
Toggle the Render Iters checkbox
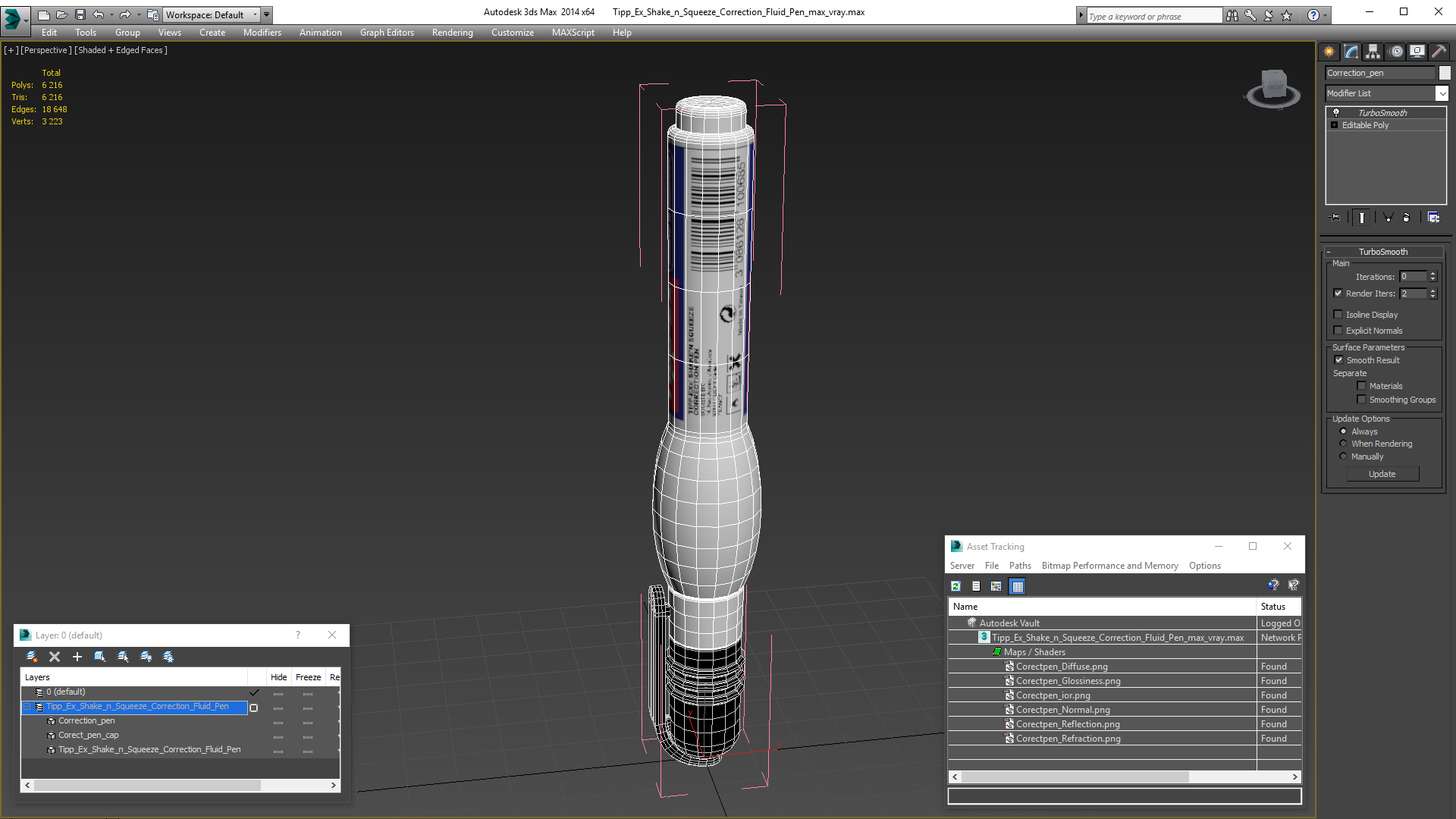[1338, 293]
